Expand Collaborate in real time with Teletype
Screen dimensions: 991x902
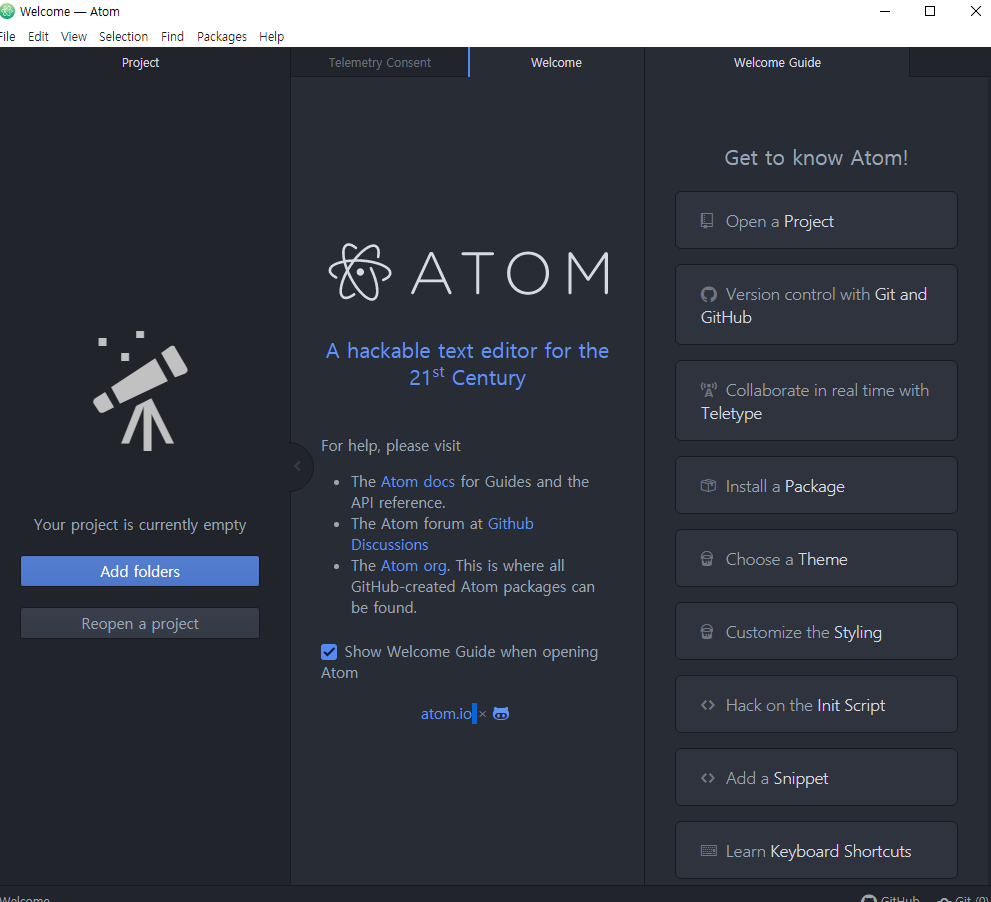click(x=816, y=401)
